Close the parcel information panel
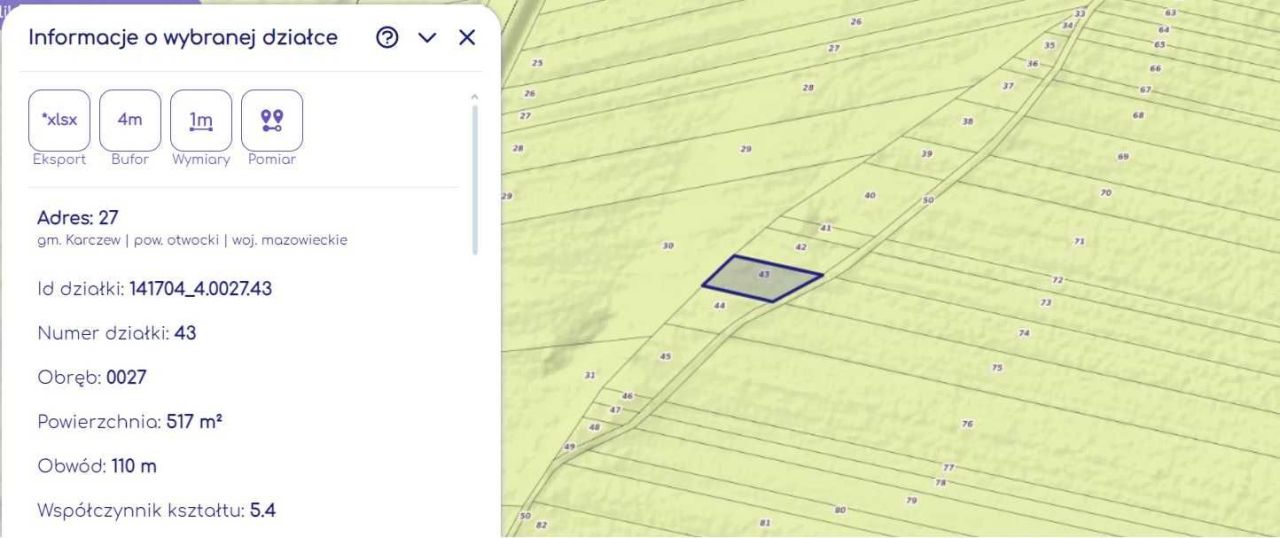Viewport: 1280px width, 538px height. point(467,38)
